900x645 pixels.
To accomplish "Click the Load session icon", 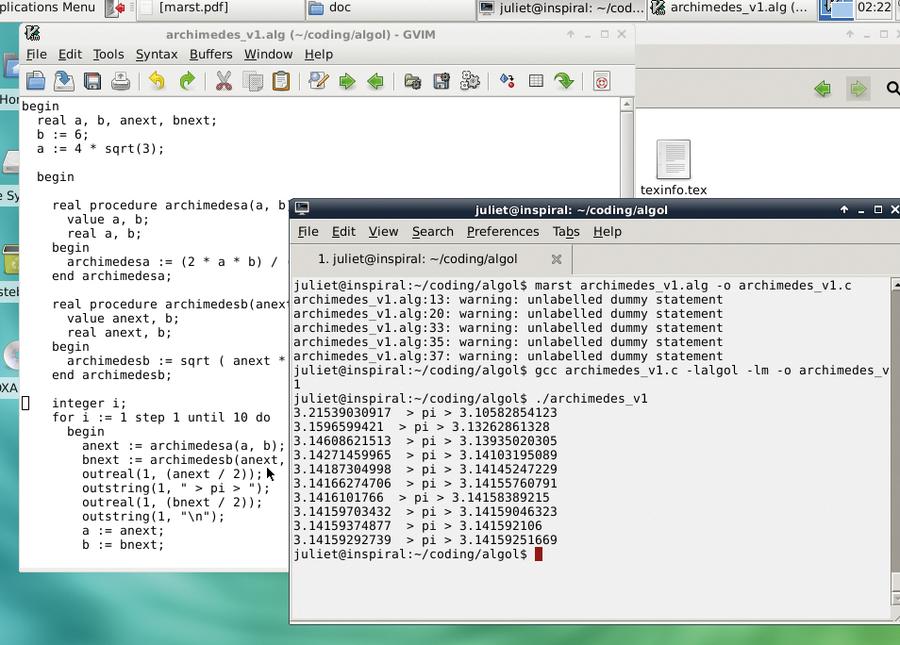I will tap(412, 81).
